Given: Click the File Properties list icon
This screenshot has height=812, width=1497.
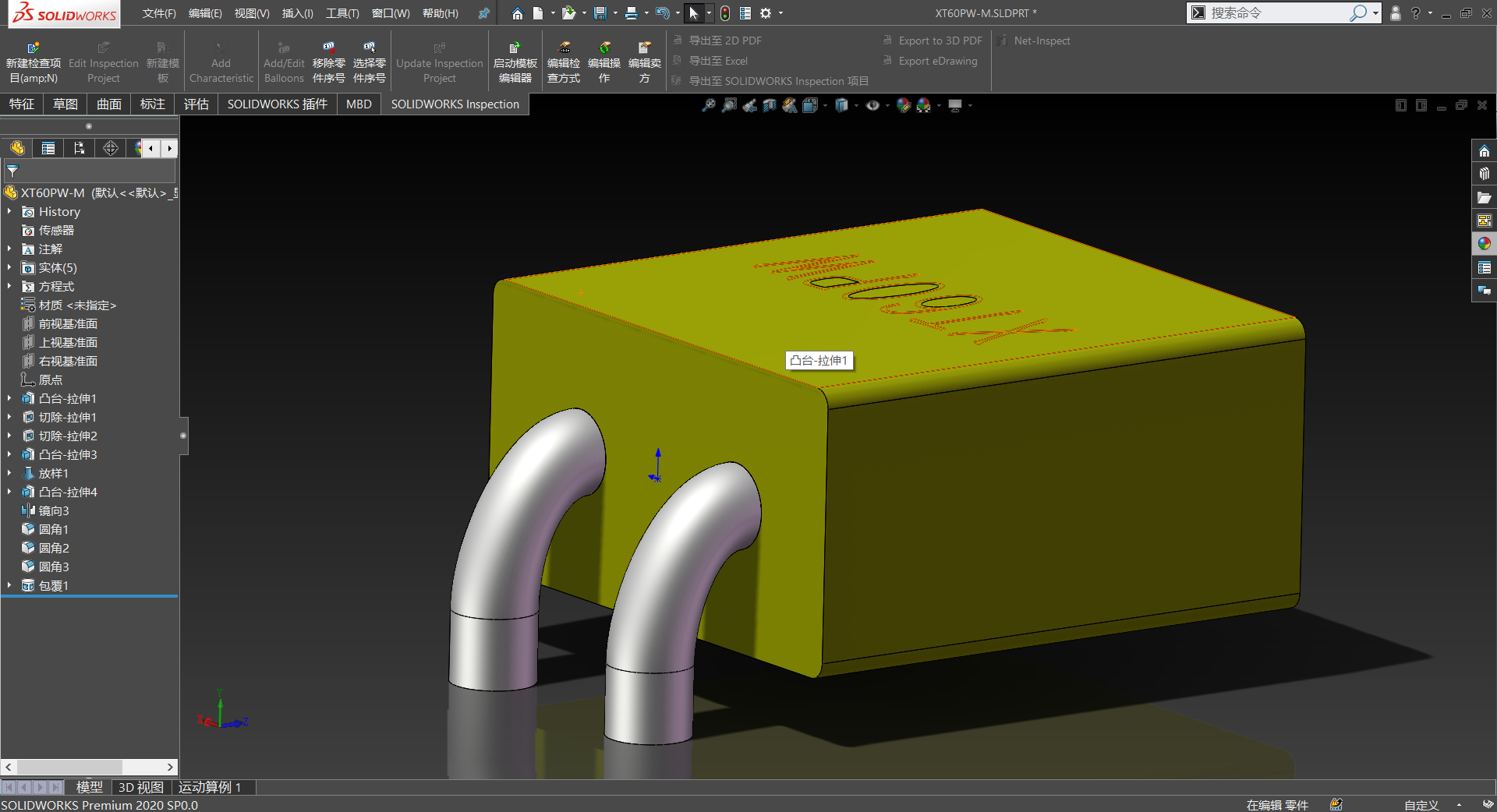Looking at the screenshot, I should (x=745, y=13).
